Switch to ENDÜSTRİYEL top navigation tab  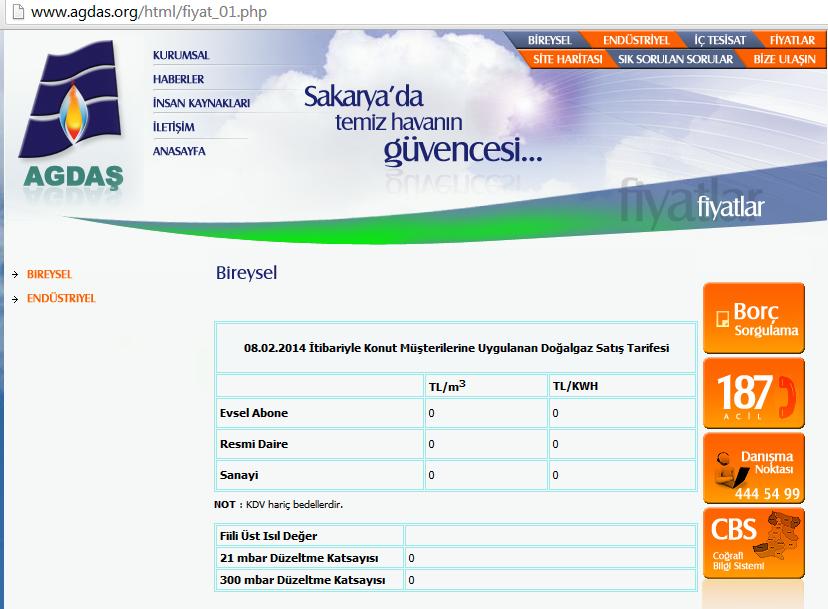pyautogui.click(x=636, y=40)
